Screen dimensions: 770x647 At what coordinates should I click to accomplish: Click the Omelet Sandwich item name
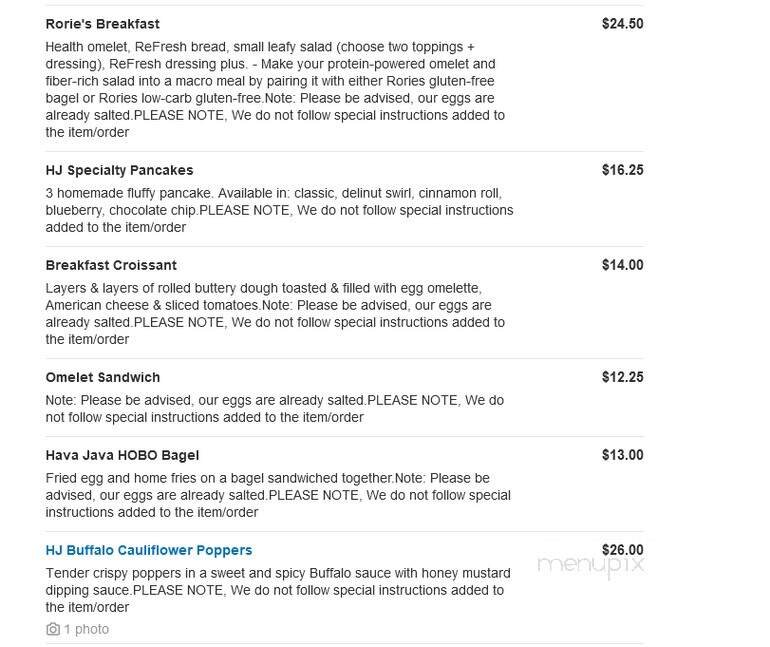pos(103,377)
